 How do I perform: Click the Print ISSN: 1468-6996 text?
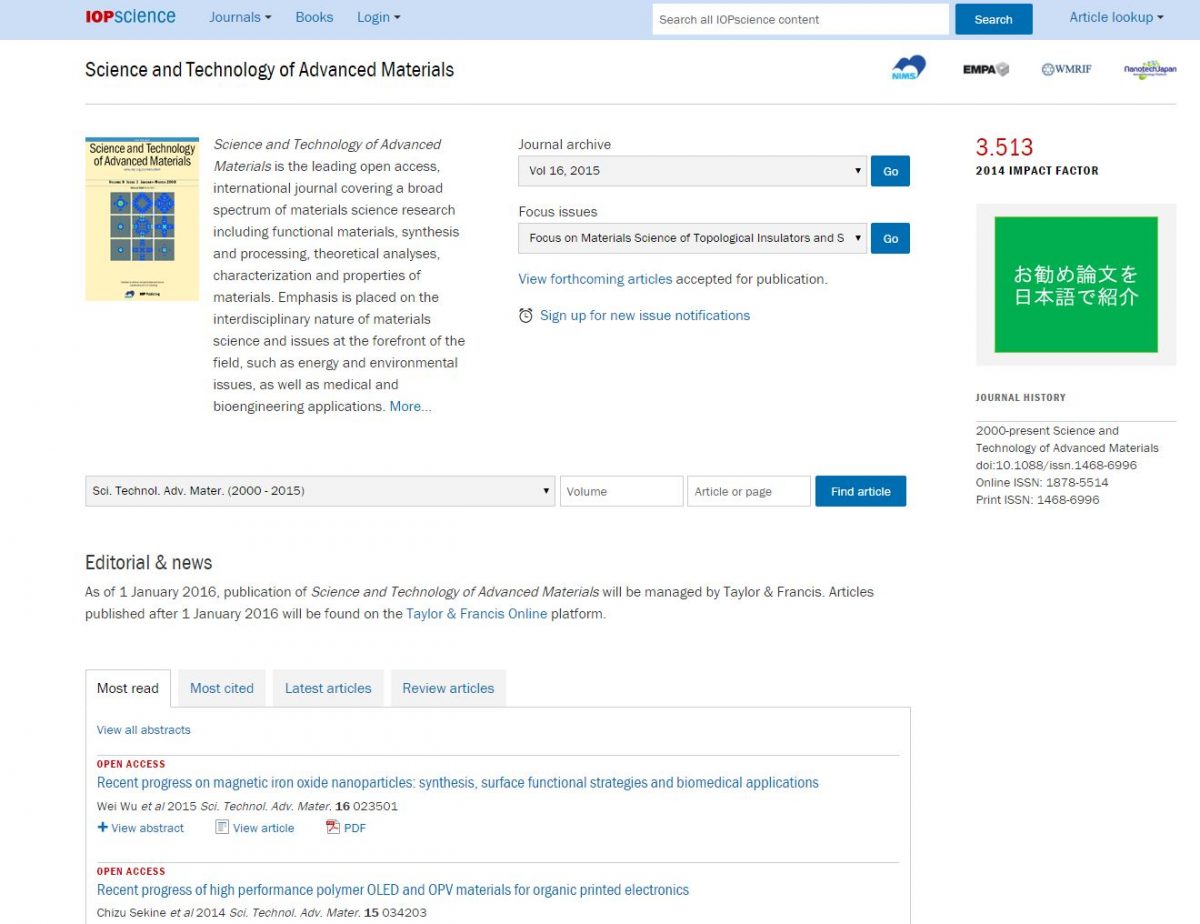point(1037,499)
